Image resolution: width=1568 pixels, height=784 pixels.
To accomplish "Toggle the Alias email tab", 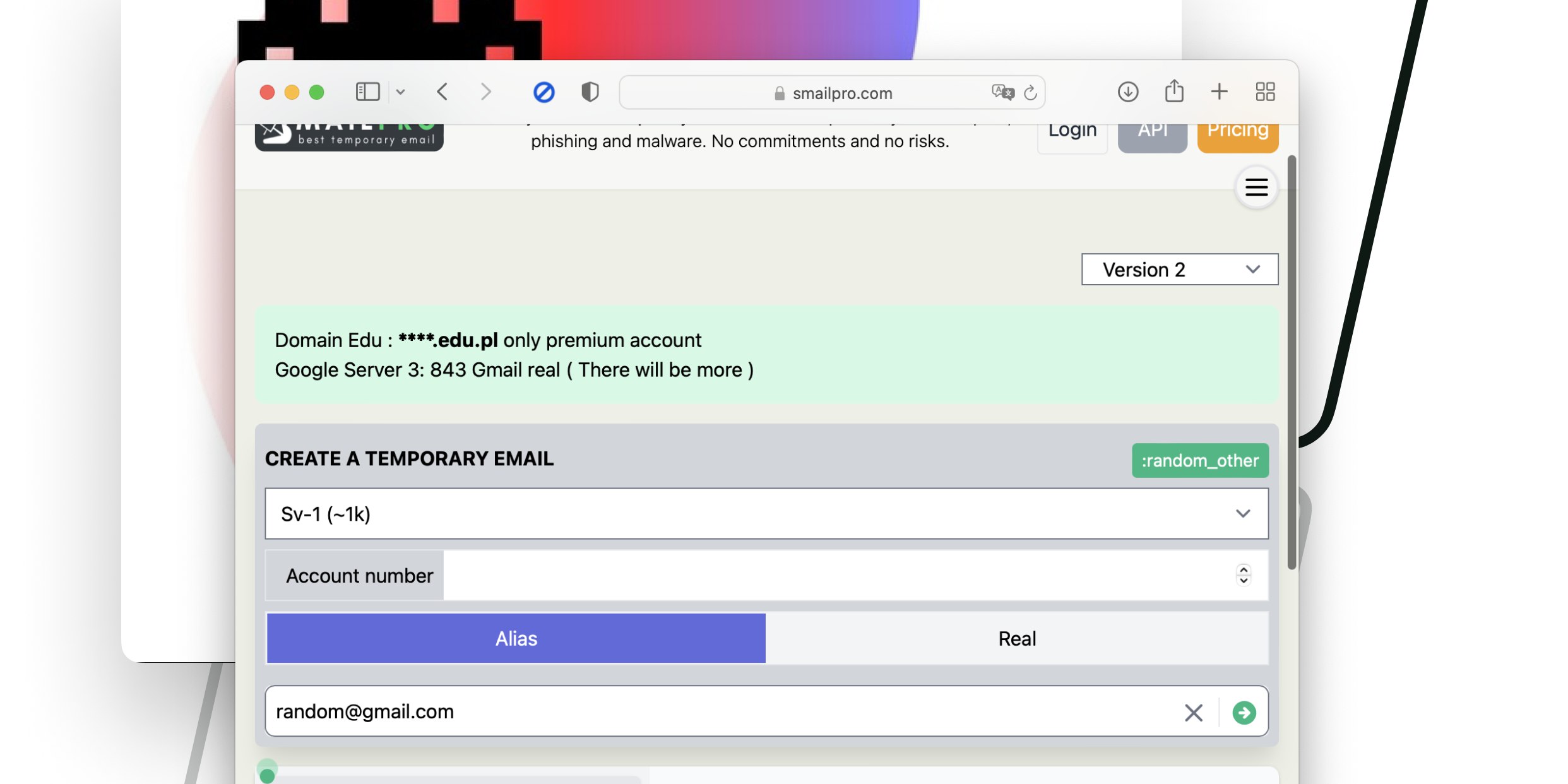I will (516, 638).
